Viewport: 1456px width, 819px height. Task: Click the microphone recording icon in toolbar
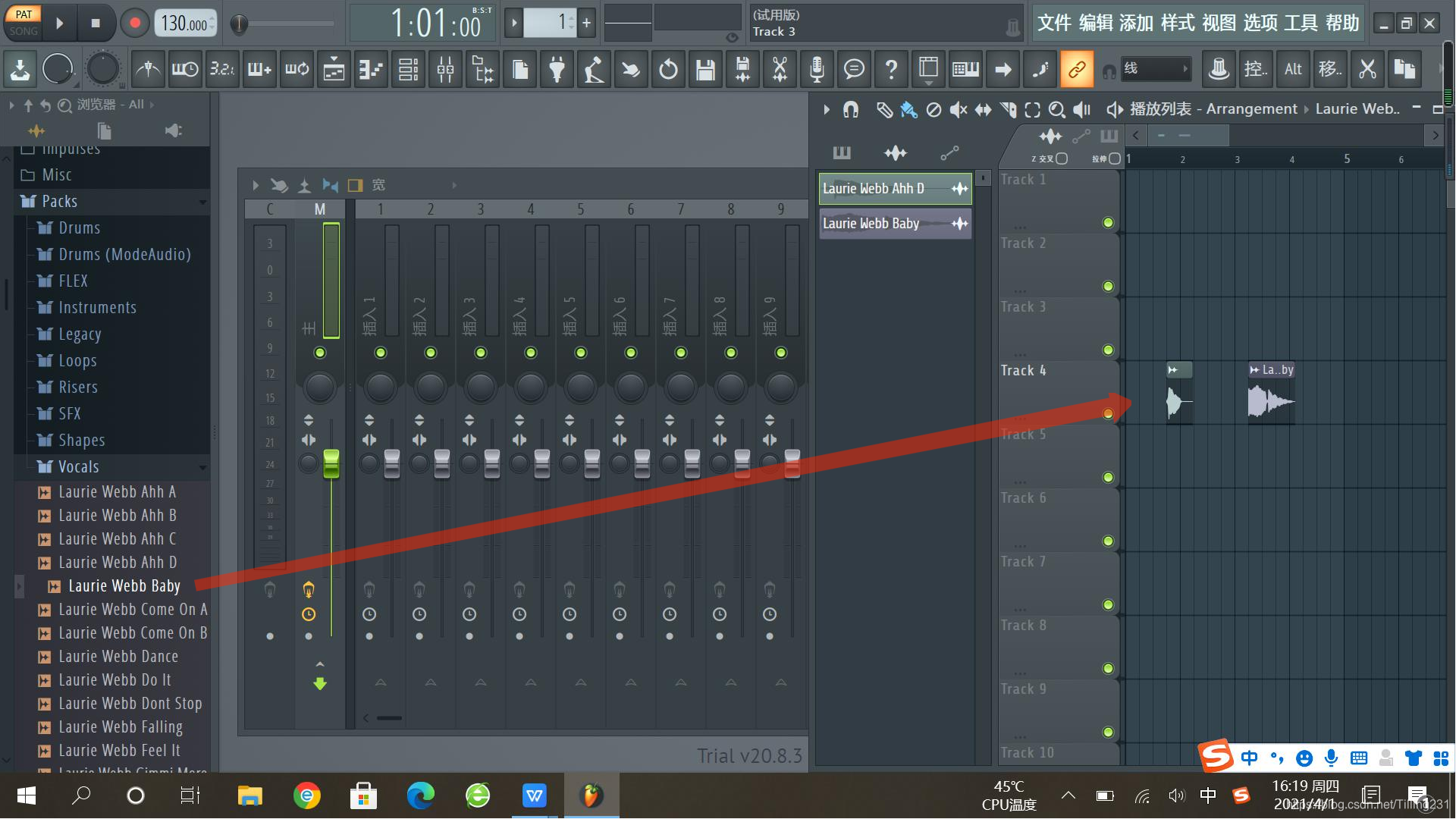point(817,70)
